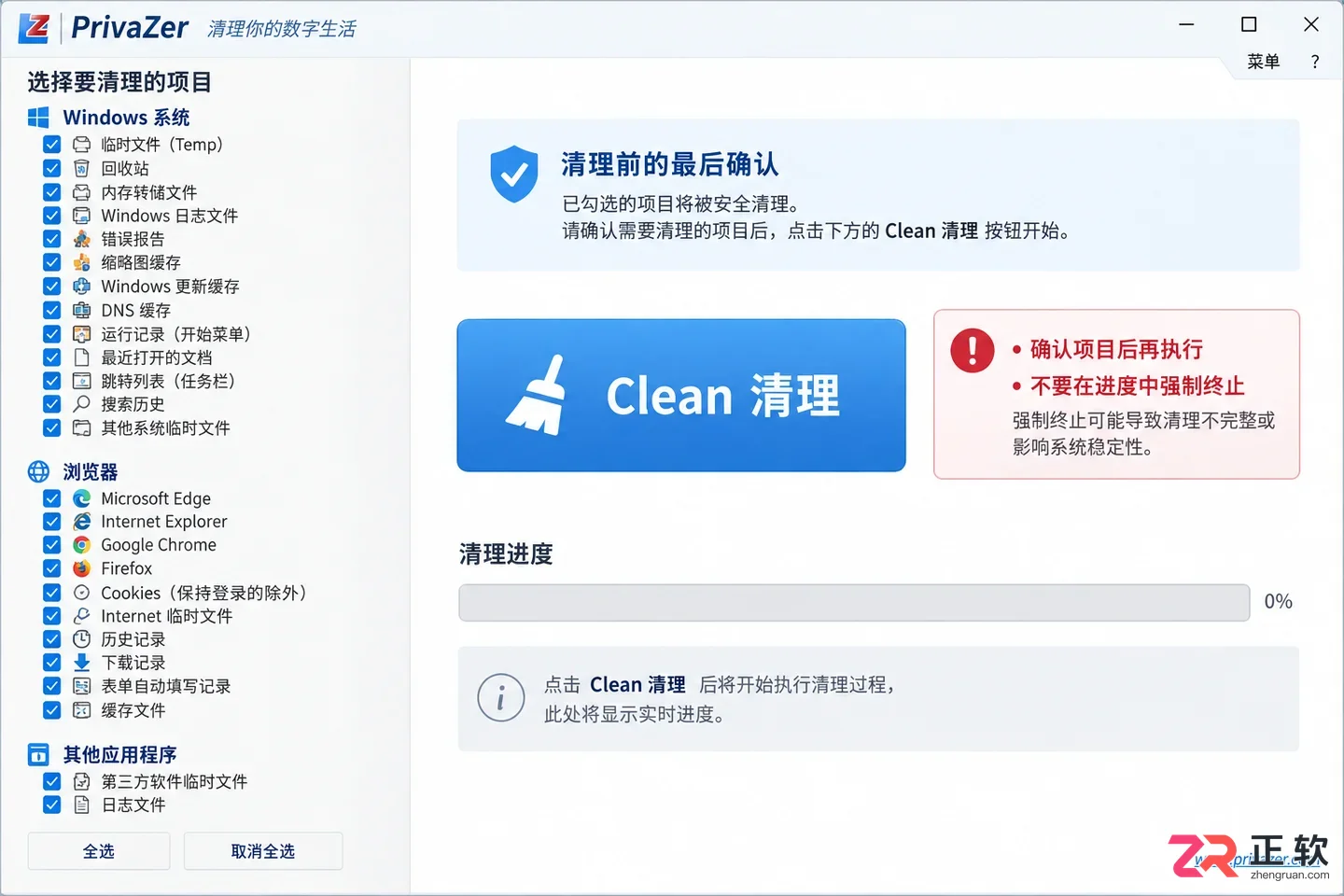Toggle the 表单自动填写记录 checkbox

[52, 686]
